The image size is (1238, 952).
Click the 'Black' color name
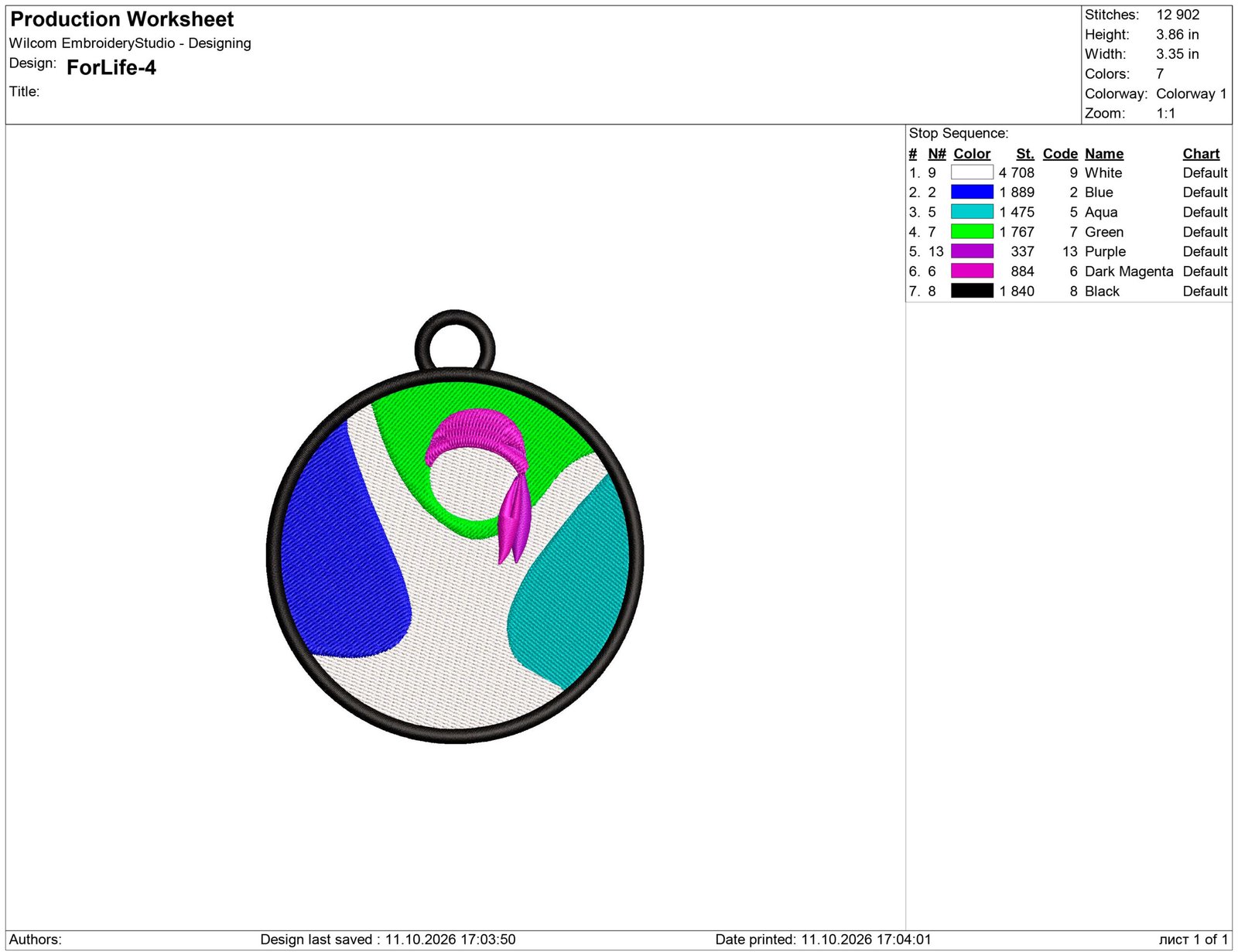[1102, 291]
